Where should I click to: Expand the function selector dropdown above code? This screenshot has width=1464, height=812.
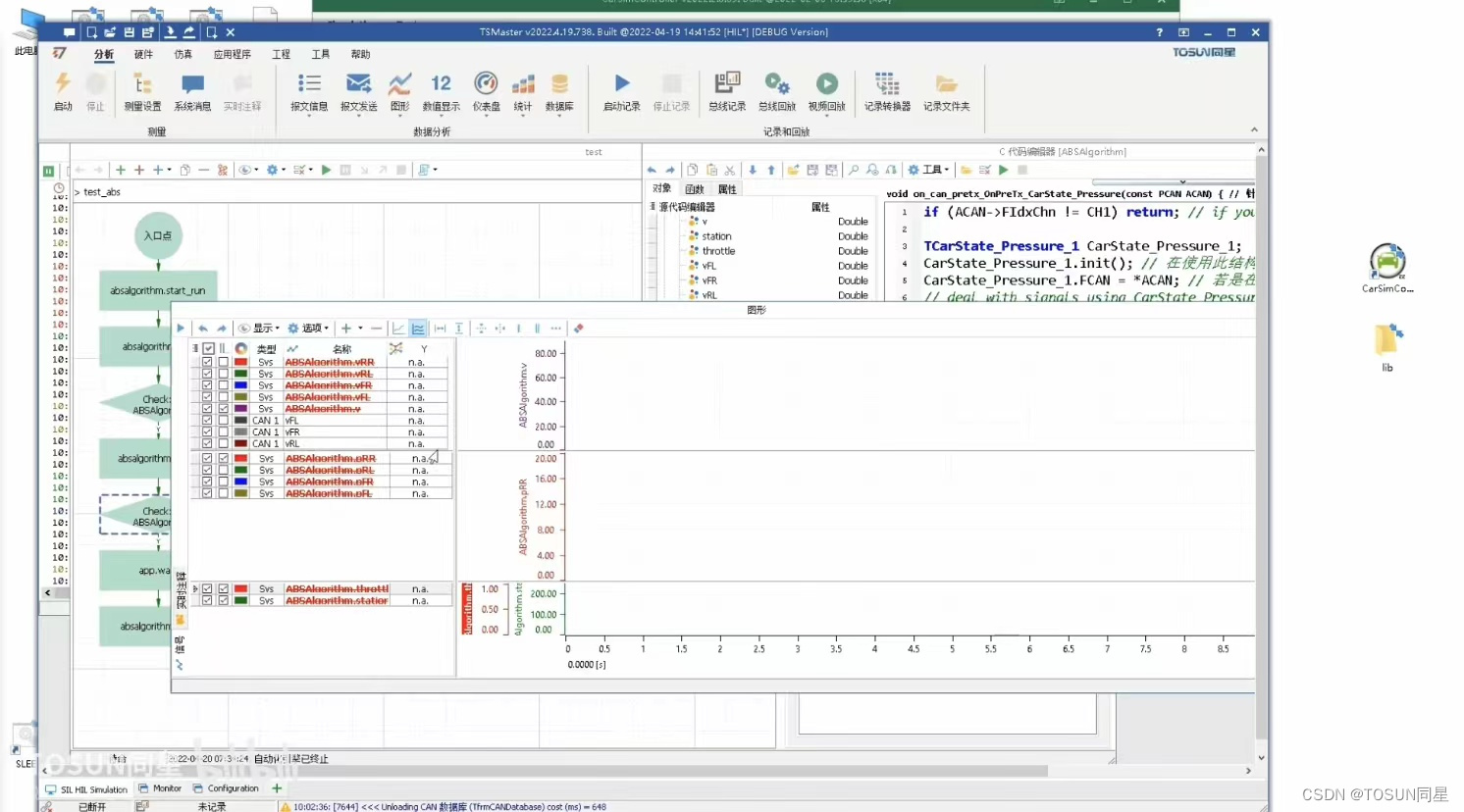coord(1182,181)
